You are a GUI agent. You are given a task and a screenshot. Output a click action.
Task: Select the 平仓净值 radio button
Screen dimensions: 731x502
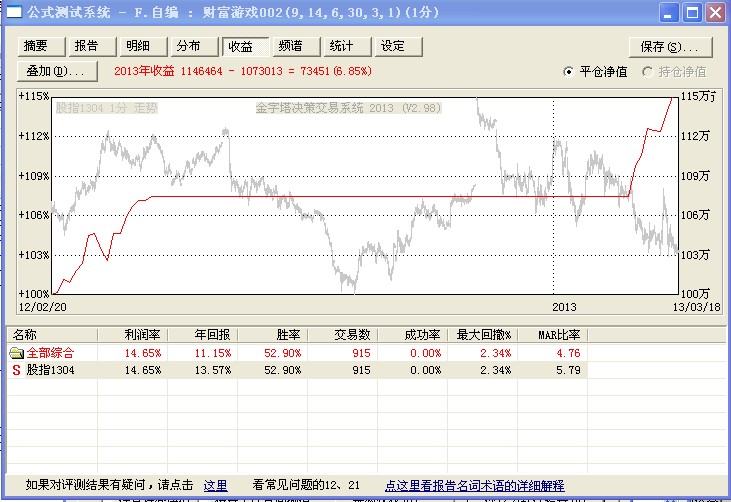click(569, 72)
